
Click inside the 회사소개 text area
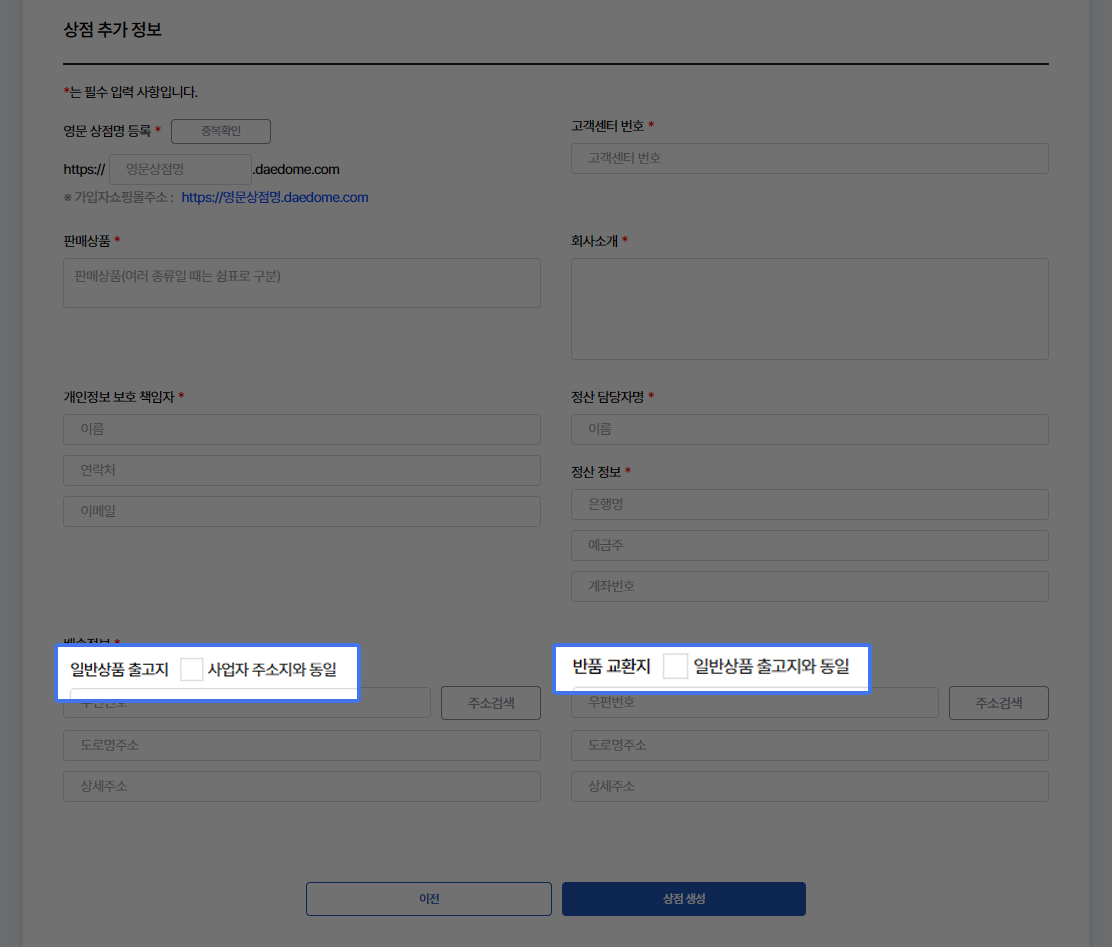tap(809, 309)
